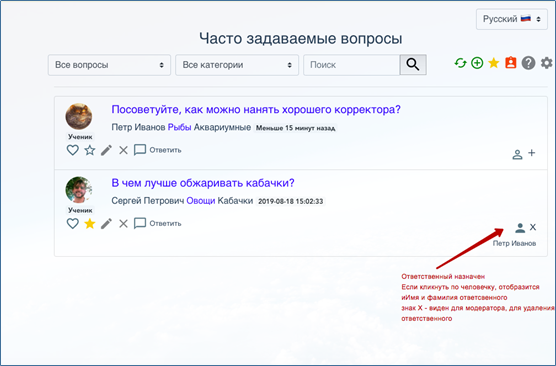
Task: Click Ответить on the zucchini question
Action: 165,223
